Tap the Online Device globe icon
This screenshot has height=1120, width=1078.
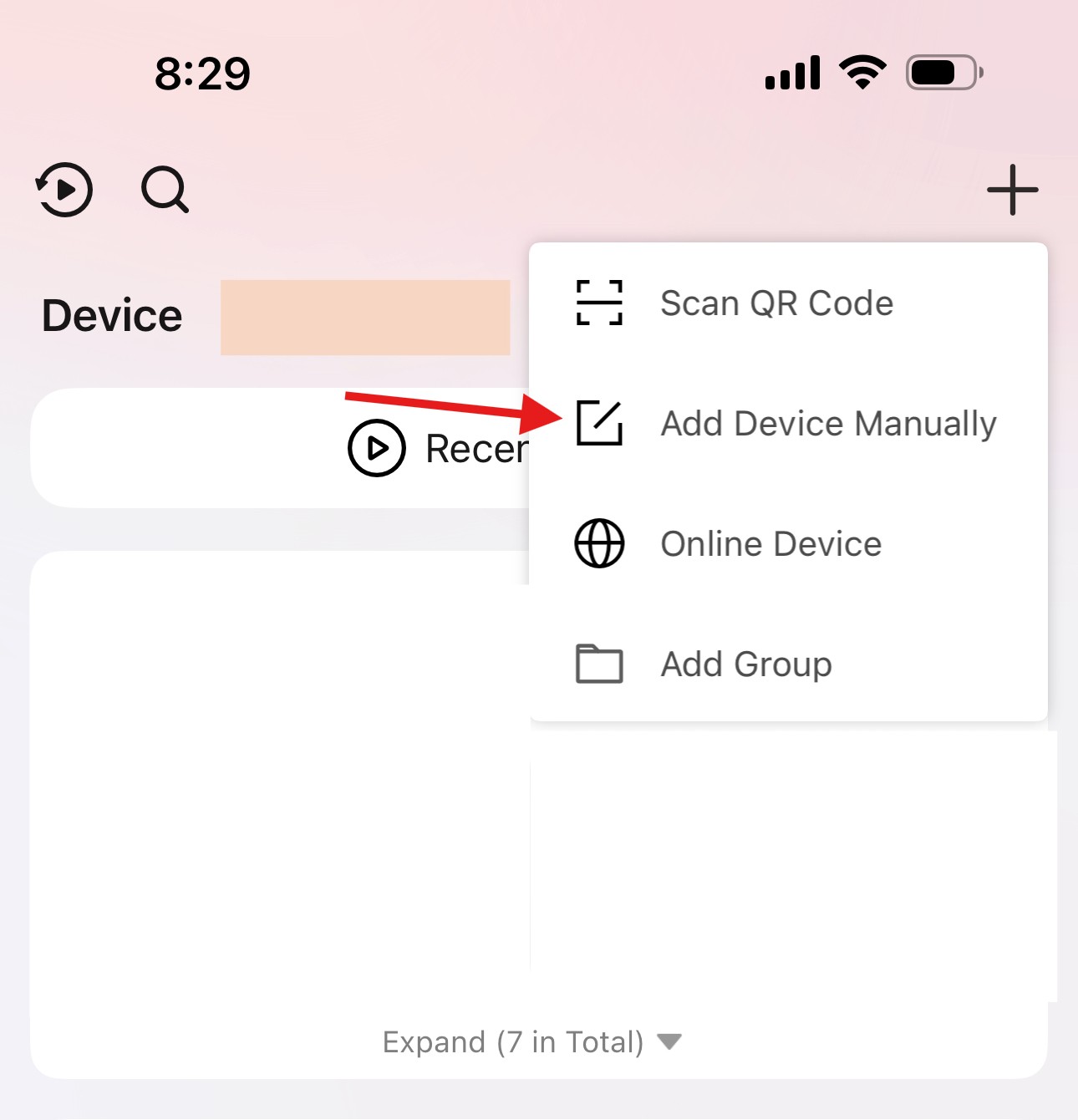(x=599, y=543)
